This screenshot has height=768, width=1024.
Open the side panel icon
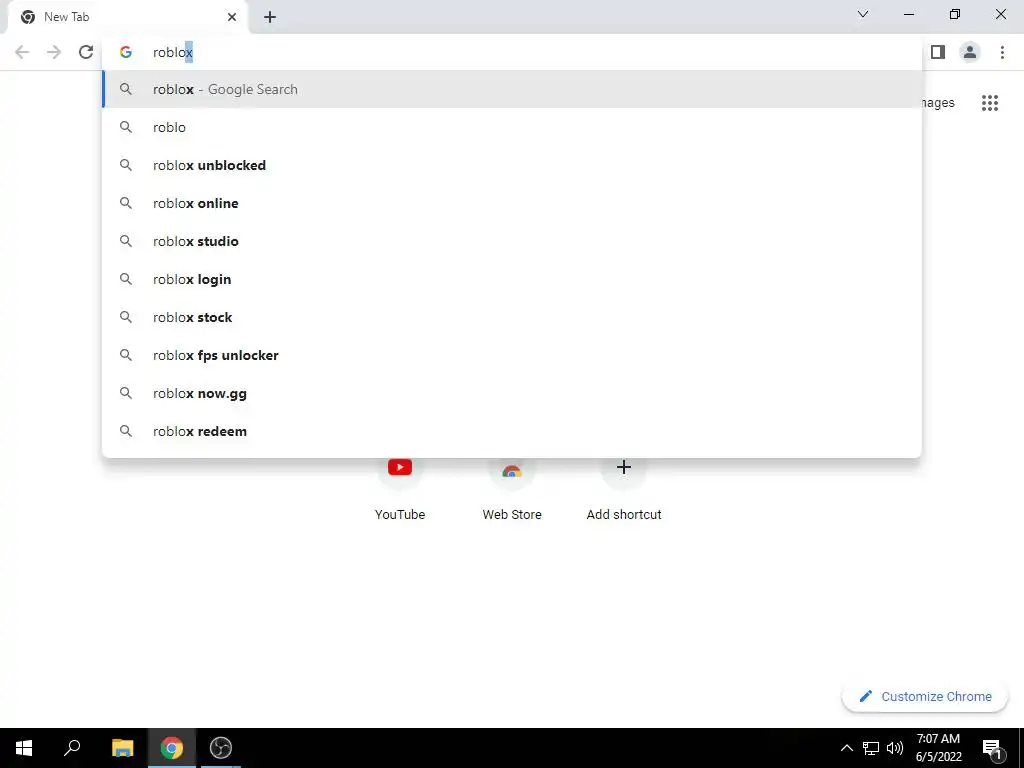click(938, 52)
